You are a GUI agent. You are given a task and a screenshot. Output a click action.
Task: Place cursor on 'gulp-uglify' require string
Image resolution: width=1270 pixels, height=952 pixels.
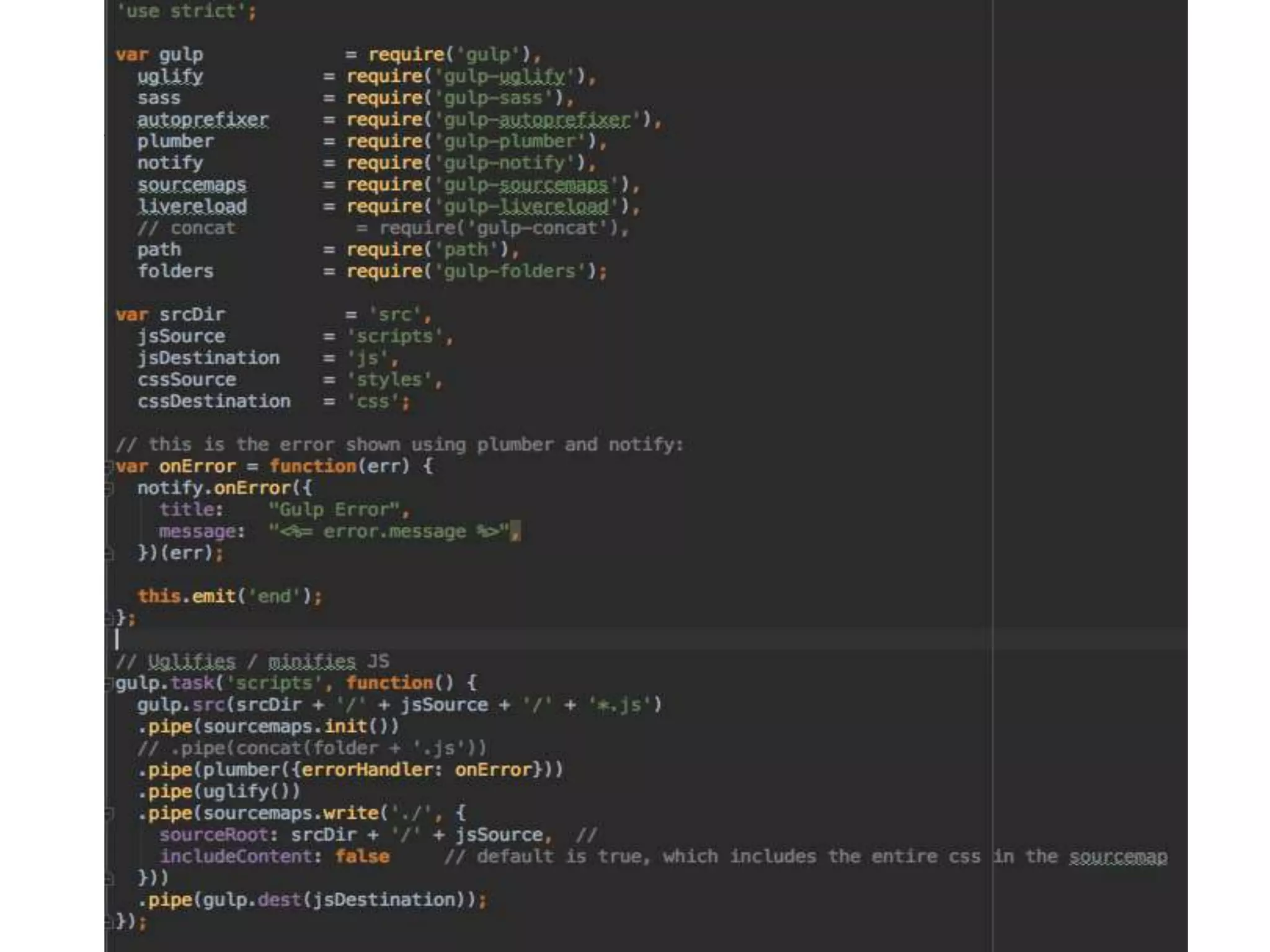click(505, 76)
